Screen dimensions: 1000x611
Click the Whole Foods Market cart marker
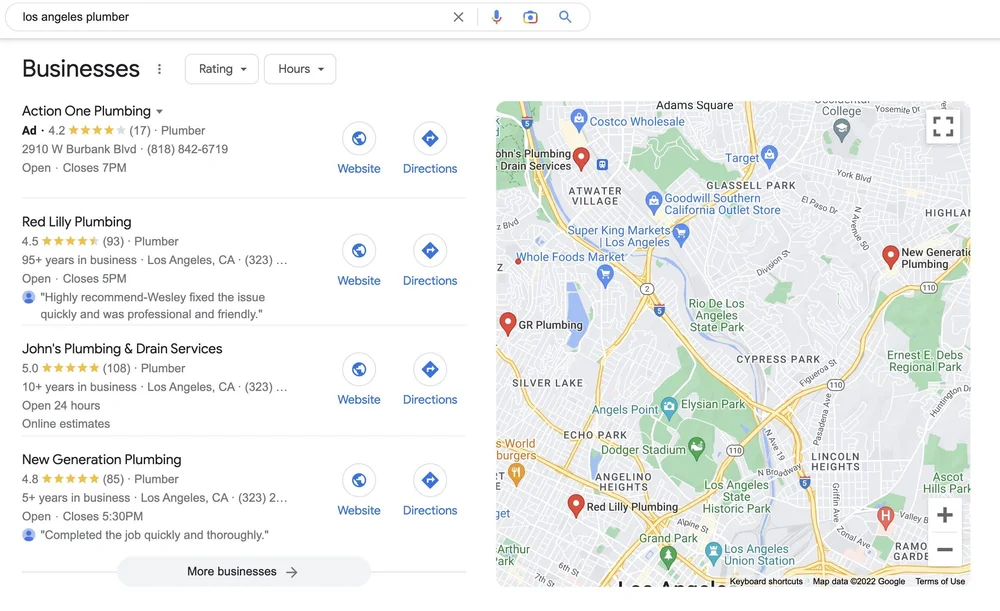(605, 276)
